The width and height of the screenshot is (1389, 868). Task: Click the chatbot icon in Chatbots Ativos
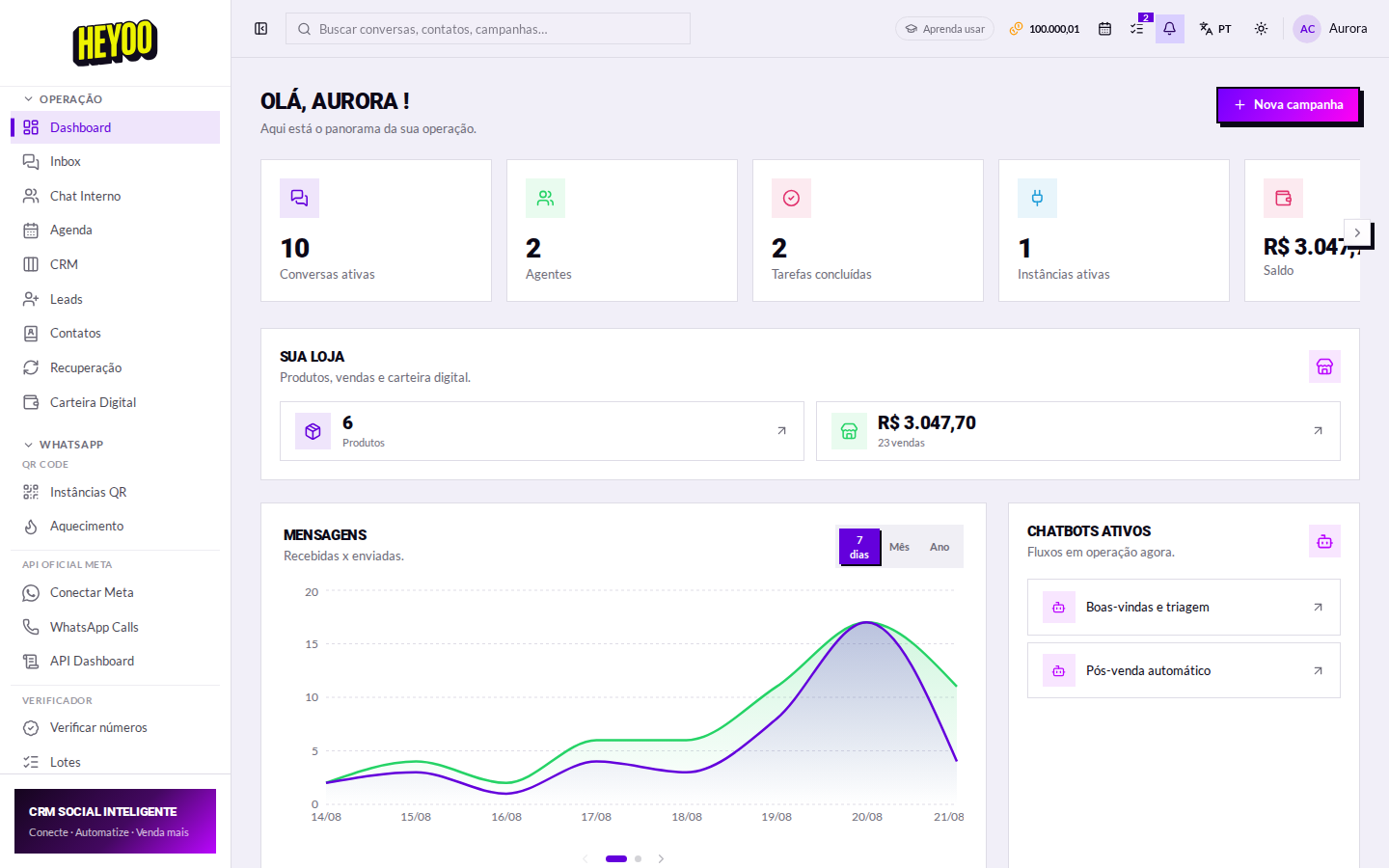click(x=1324, y=541)
